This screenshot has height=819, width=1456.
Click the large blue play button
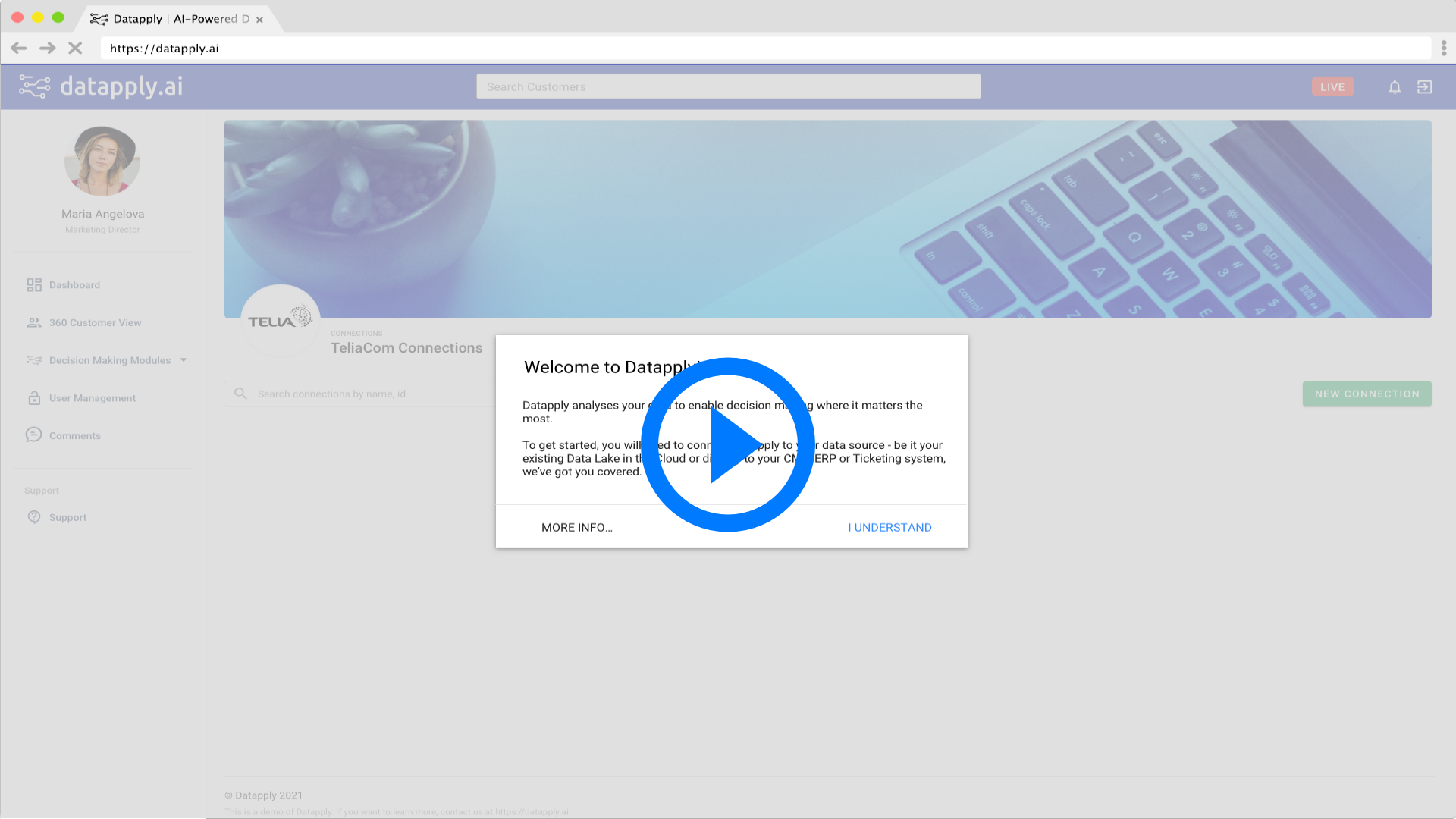(x=727, y=444)
